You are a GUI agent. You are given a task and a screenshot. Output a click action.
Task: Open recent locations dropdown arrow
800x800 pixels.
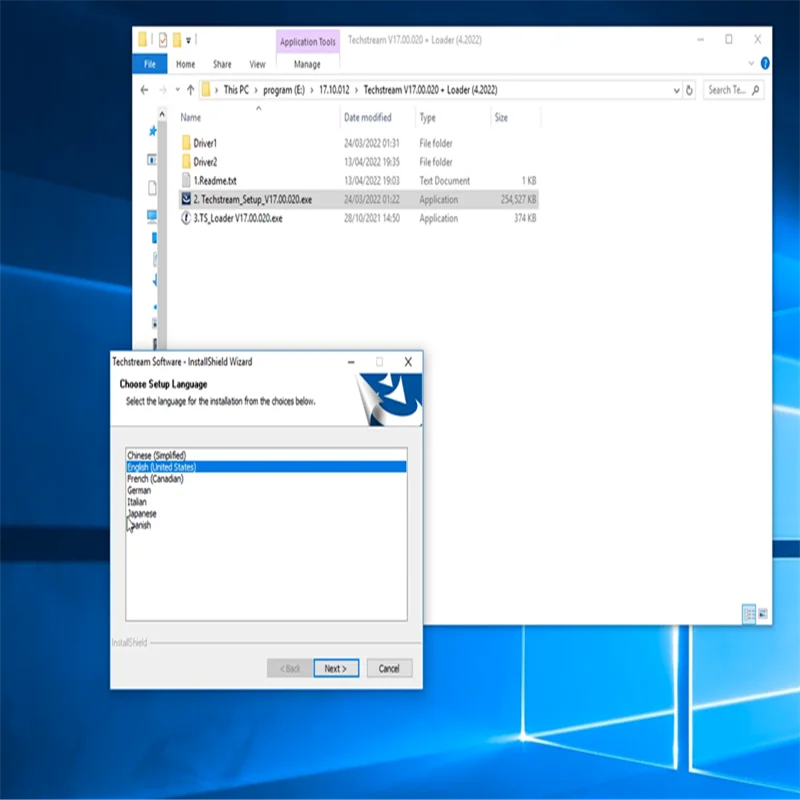pyautogui.click(x=177, y=90)
